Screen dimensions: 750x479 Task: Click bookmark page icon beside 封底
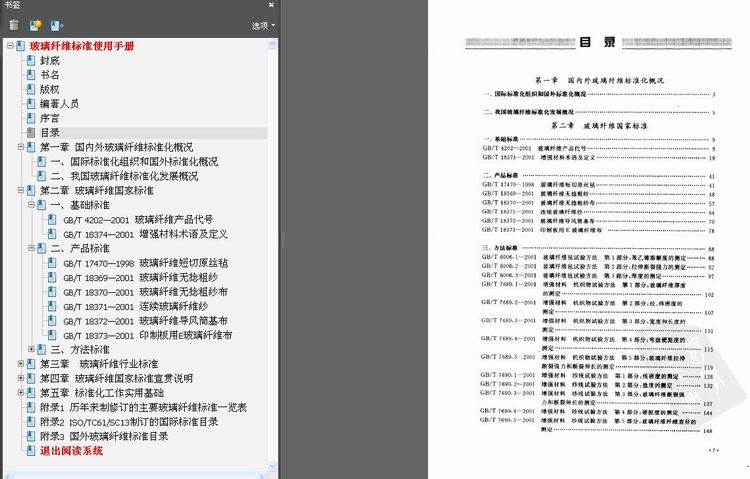coord(31,60)
